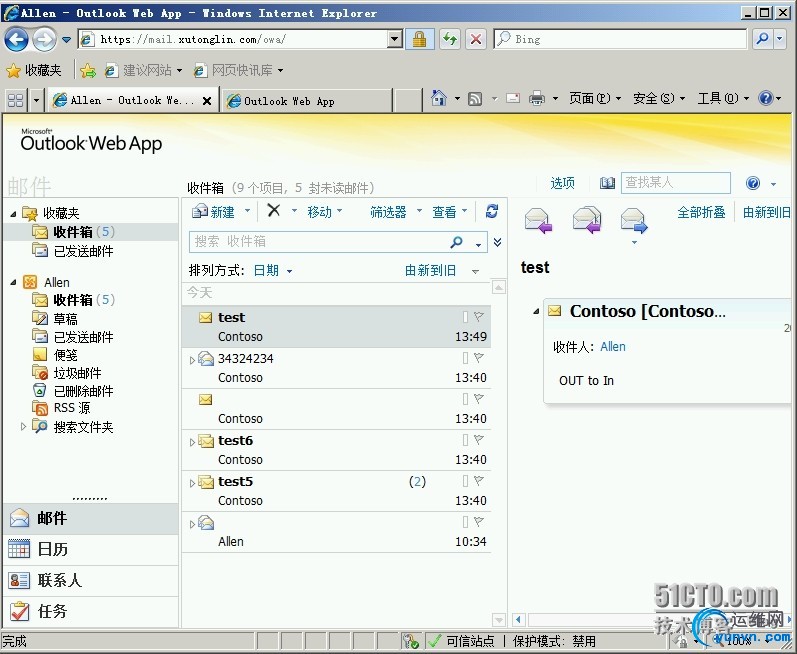Screen dimensions: 797x654
Task: Click the green Refresh page icon
Action: (450, 39)
